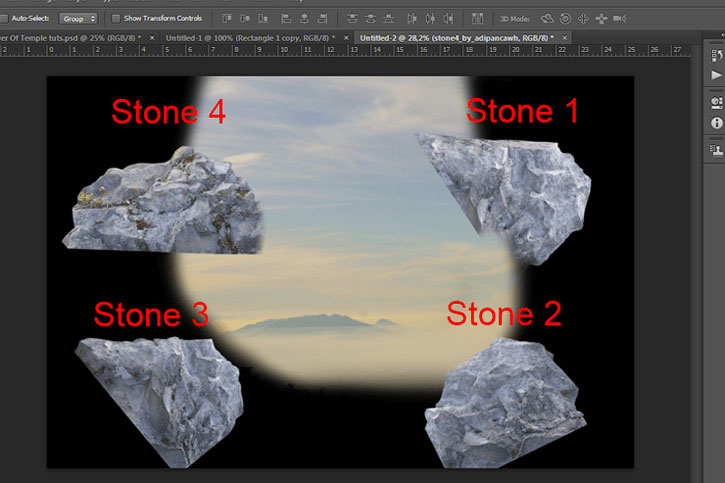
Task: Select the 3D Rotate mode icon
Action: [547, 18]
